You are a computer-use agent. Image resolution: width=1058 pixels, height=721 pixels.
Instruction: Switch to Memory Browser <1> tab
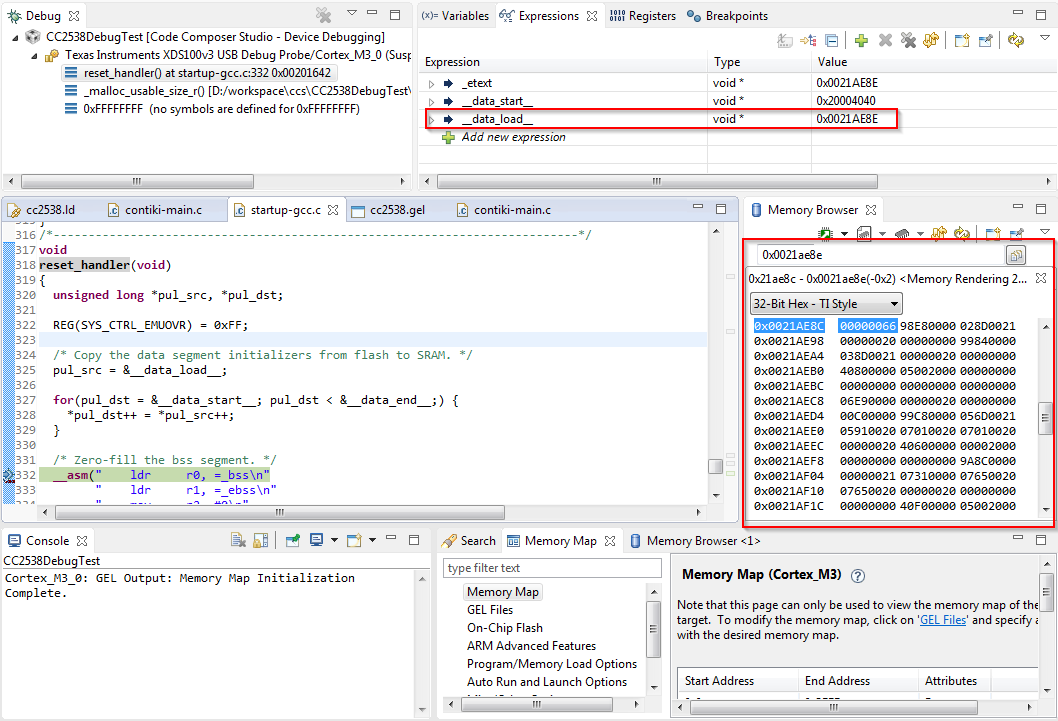point(695,541)
